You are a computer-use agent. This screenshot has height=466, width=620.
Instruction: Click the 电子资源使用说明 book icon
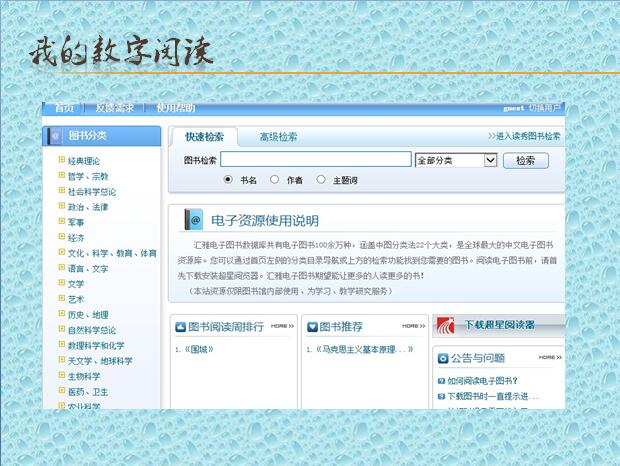pyautogui.click(x=195, y=220)
